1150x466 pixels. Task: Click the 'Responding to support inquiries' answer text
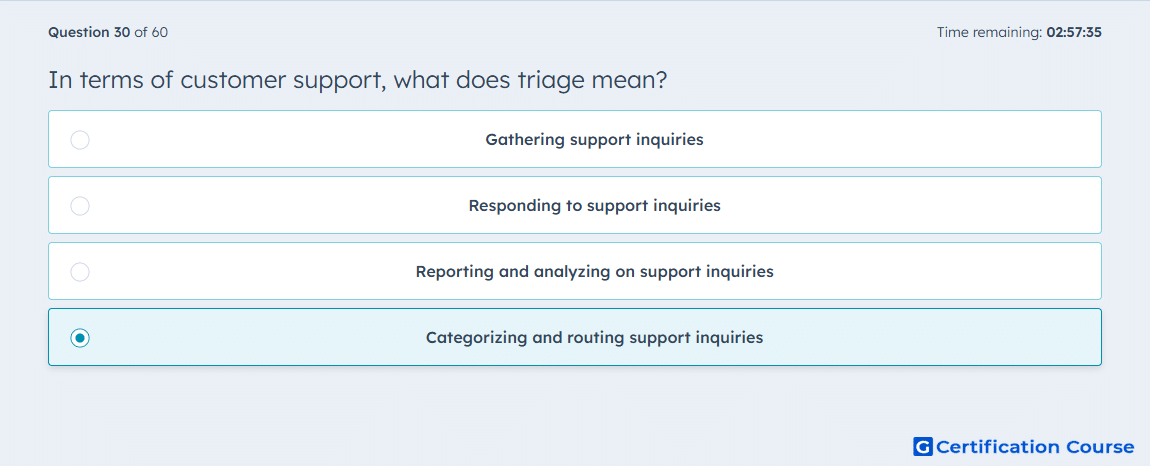(x=594, y=205)
